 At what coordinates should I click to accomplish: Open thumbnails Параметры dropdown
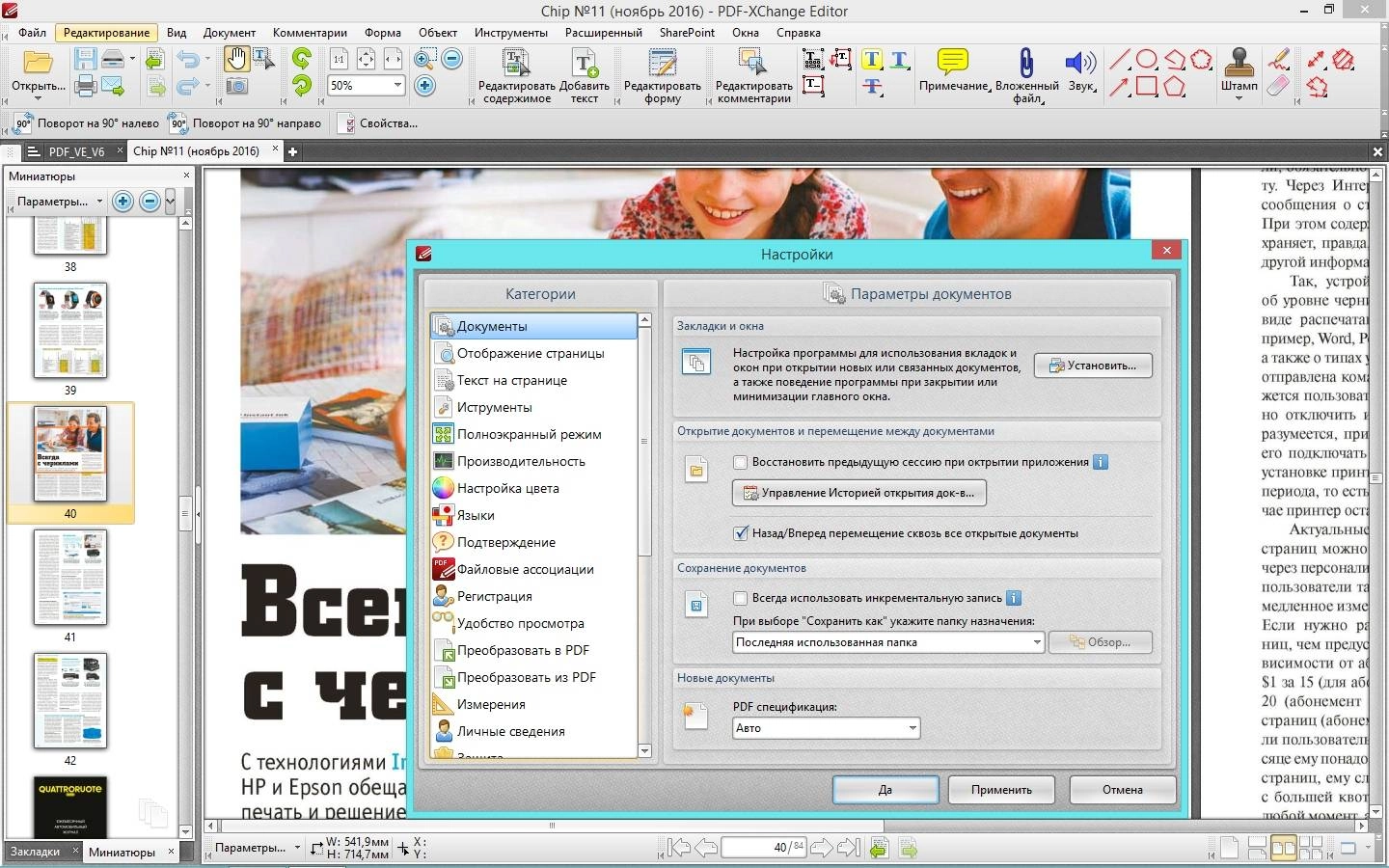[59, 202]
